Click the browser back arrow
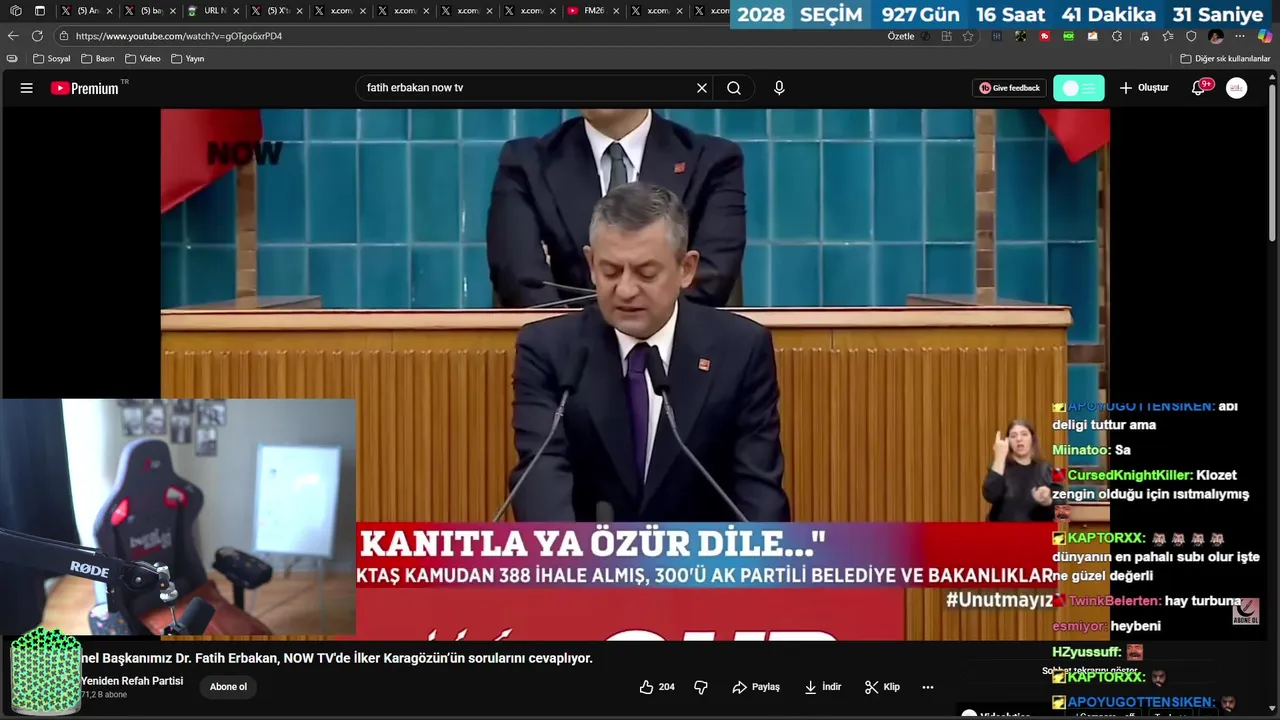Viewport: 1280px width, 720px height. coord(13,36)
